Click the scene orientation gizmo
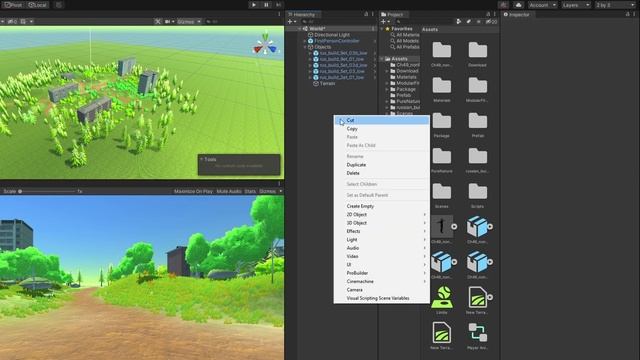Image resolution: width=640 pixels, height=360 pixels. coord(265,45)
